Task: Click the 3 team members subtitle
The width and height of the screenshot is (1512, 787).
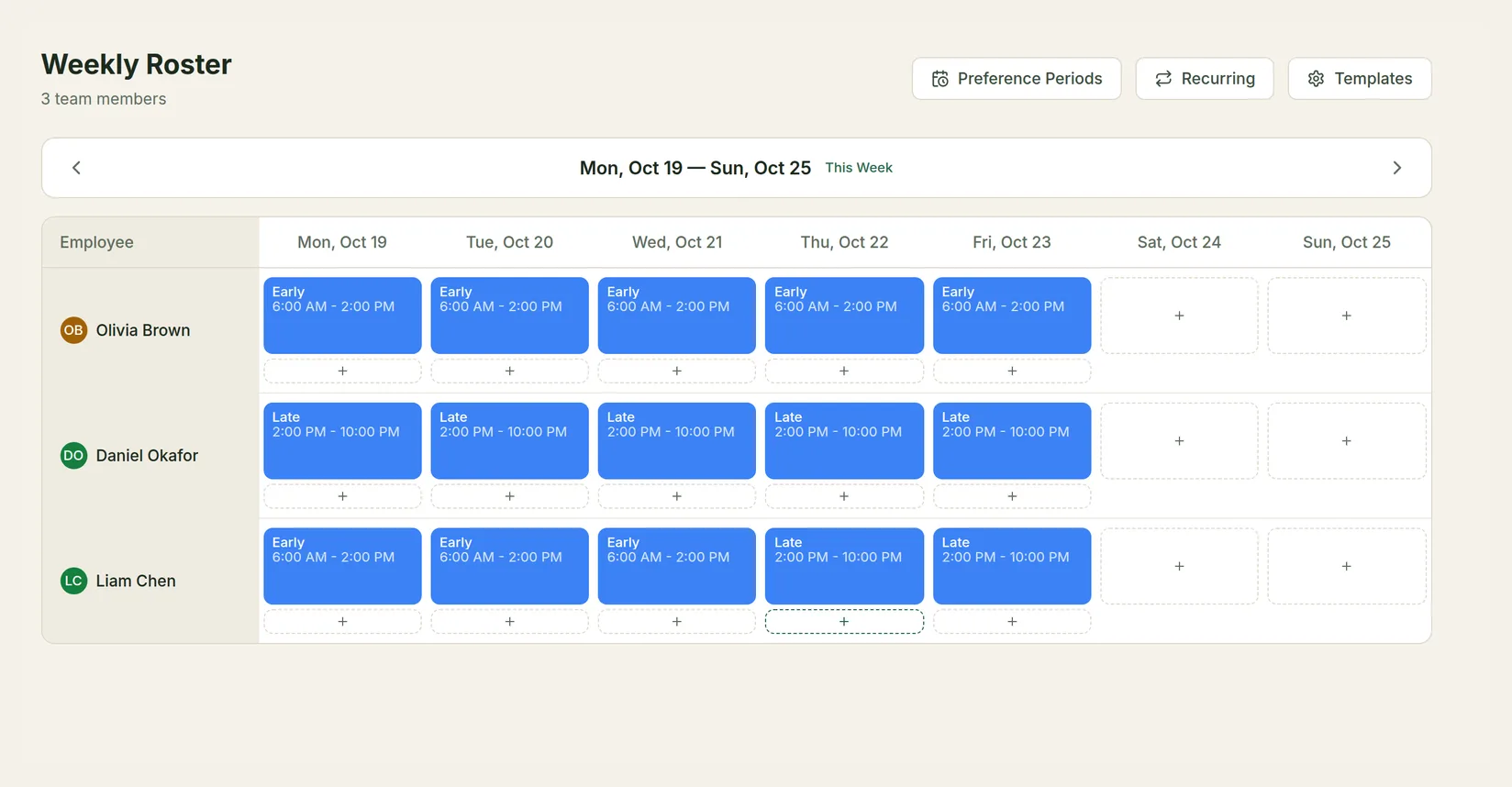Action: point(104,99)
